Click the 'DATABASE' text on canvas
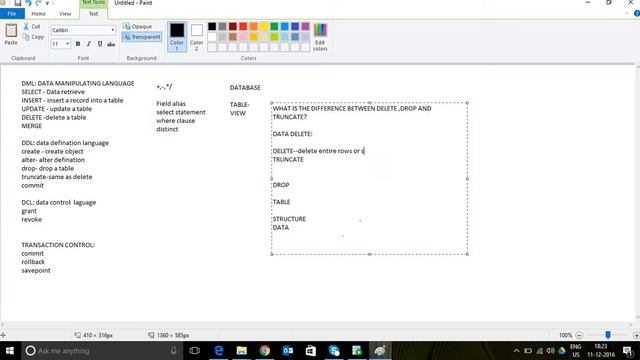The image size is (640, 360). tap(245, 87)
